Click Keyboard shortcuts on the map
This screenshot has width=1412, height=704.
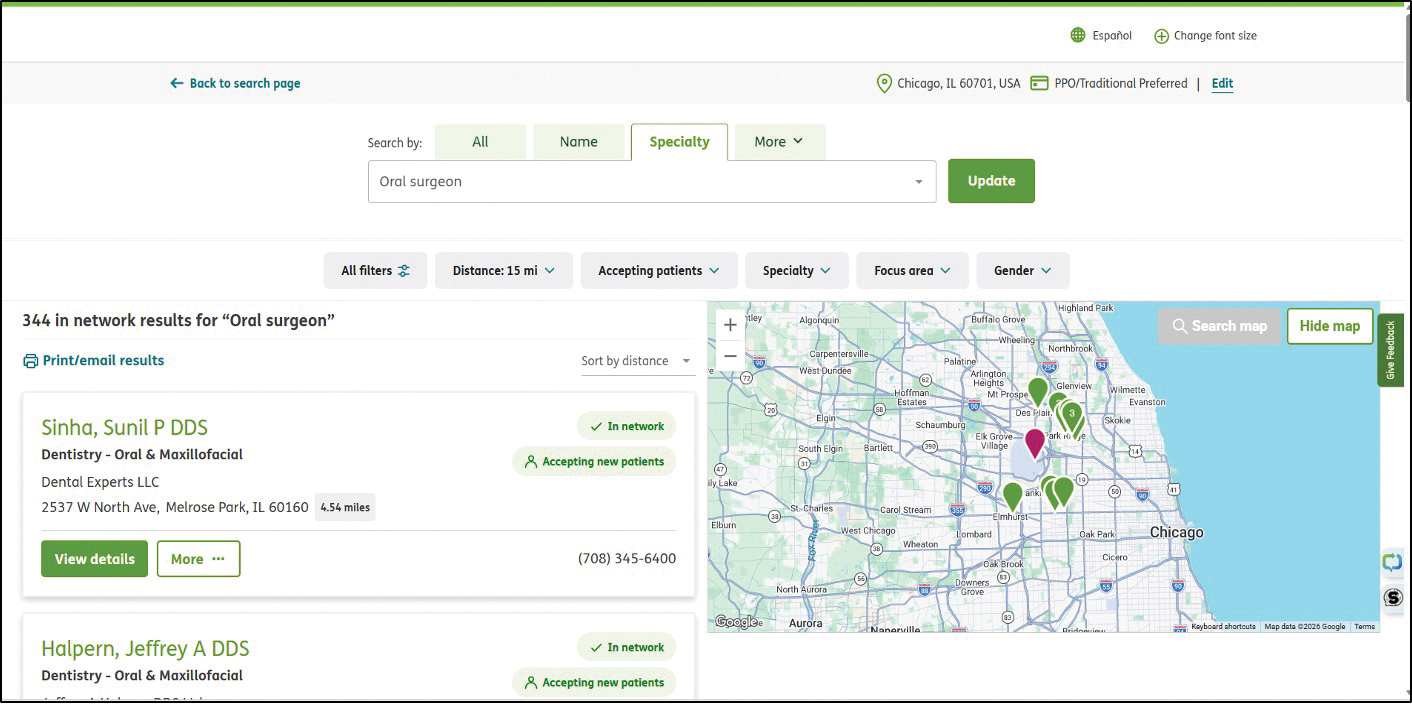click(x=1223, y=626)
